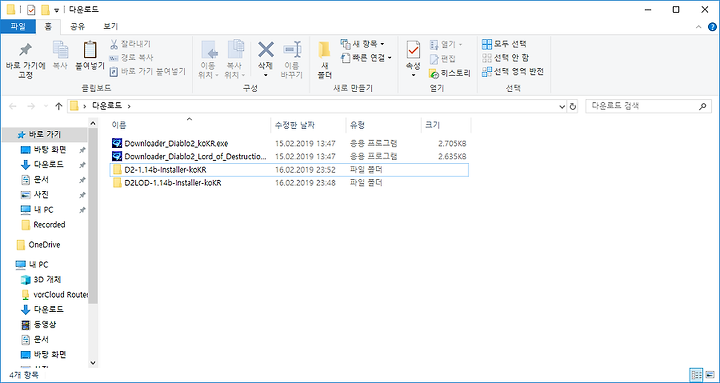The image size is (720, 383).
Task: Open quick access toolbar customize dropdown
Action: coord(56,10)
